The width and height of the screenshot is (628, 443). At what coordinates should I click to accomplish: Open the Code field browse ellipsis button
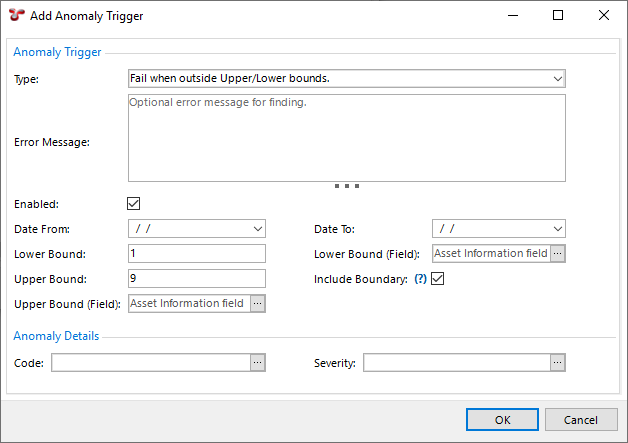click(258, 363)
